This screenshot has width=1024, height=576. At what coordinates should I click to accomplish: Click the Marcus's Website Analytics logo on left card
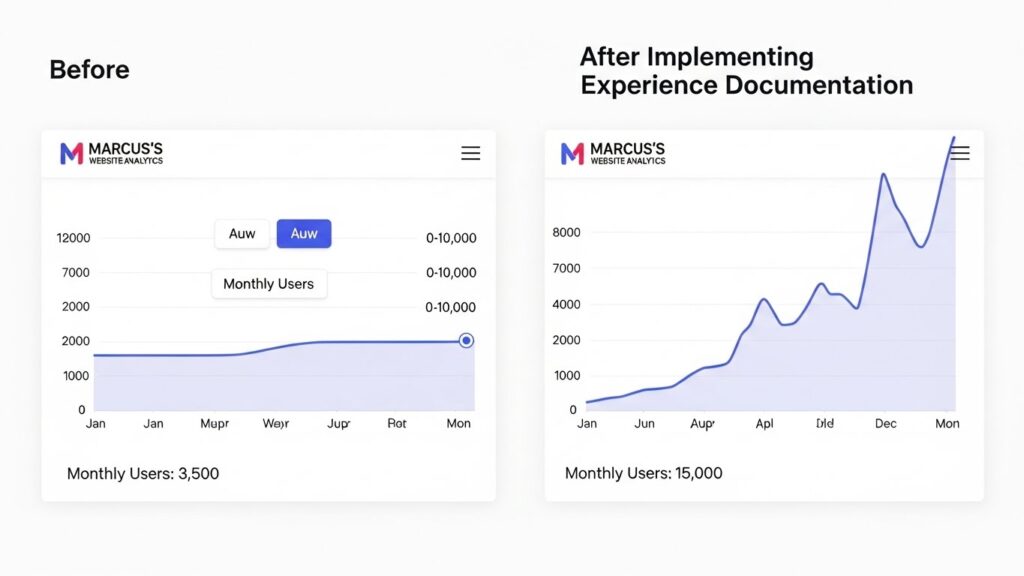click(110, 152)
